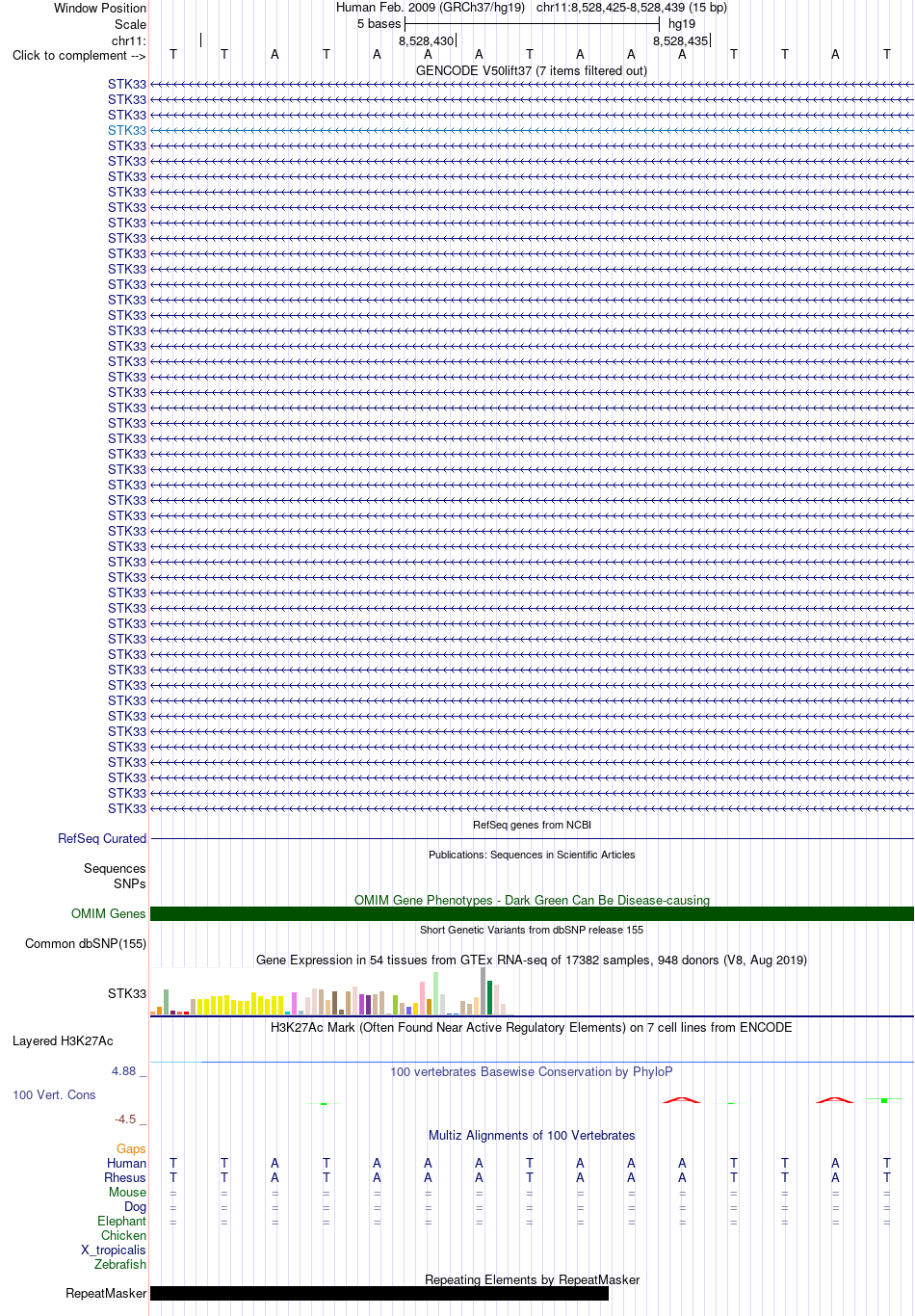Open 'Multiz Alignments of 100 Vertebrates' title

pos(532,1135)
